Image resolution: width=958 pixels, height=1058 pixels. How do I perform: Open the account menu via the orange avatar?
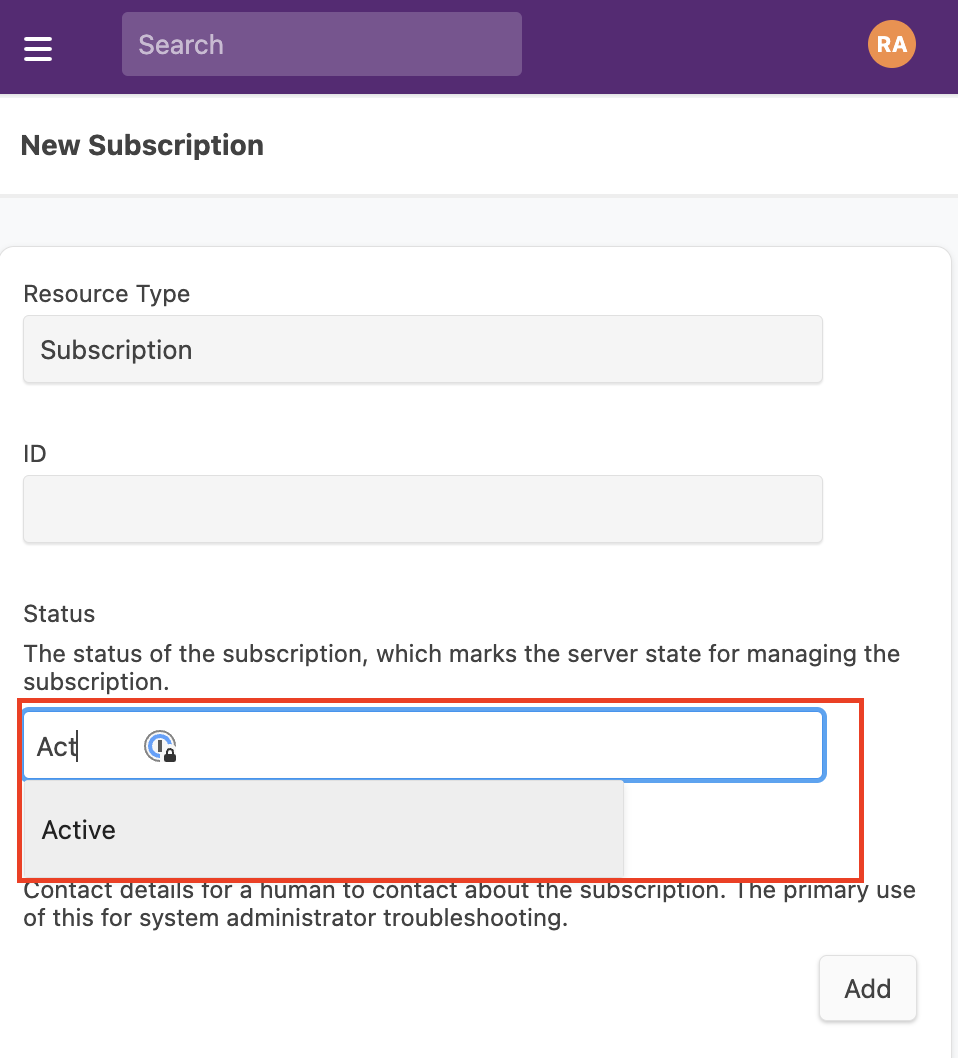tap(891, 44)
